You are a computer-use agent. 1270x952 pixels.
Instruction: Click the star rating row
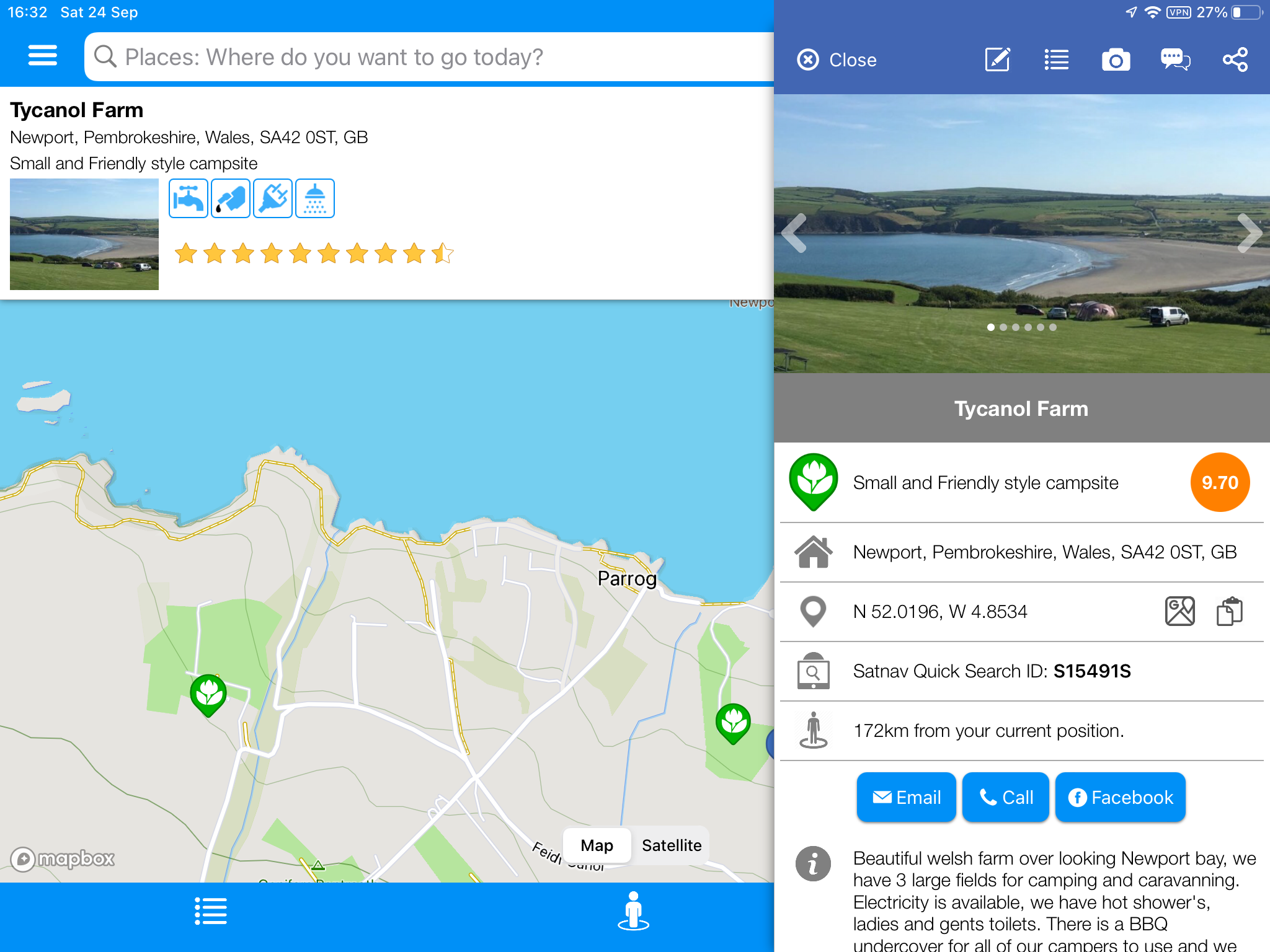click(x=314, y=253)
